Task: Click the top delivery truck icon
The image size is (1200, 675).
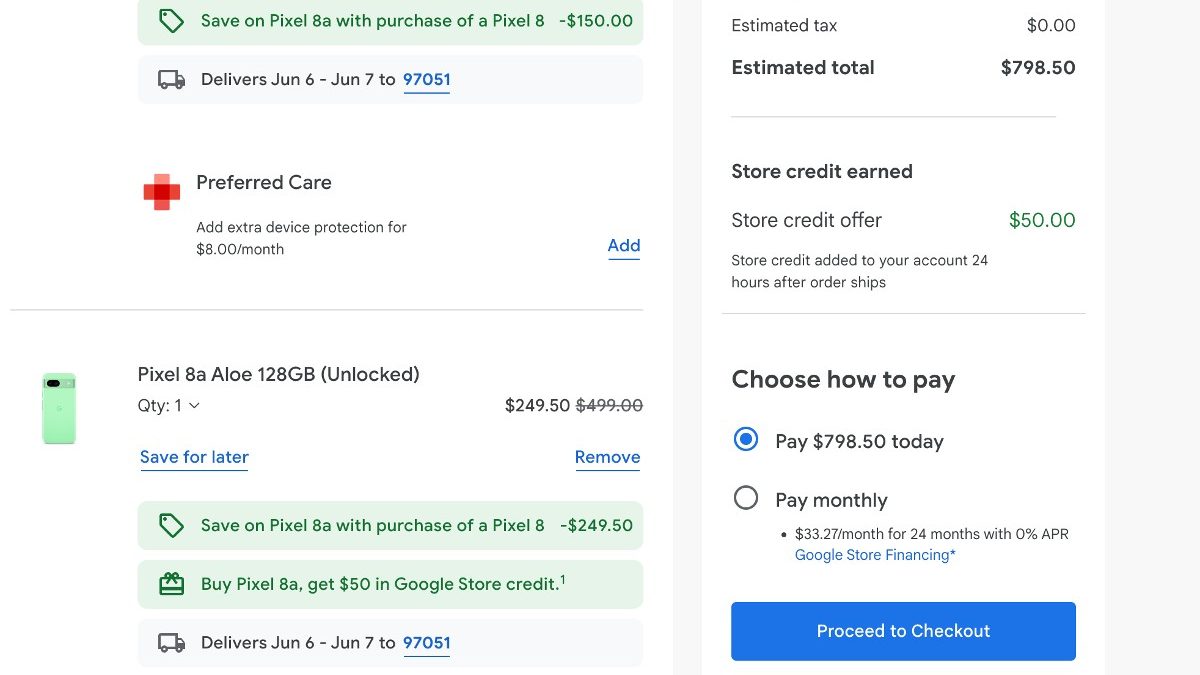Action: [172, 80]
